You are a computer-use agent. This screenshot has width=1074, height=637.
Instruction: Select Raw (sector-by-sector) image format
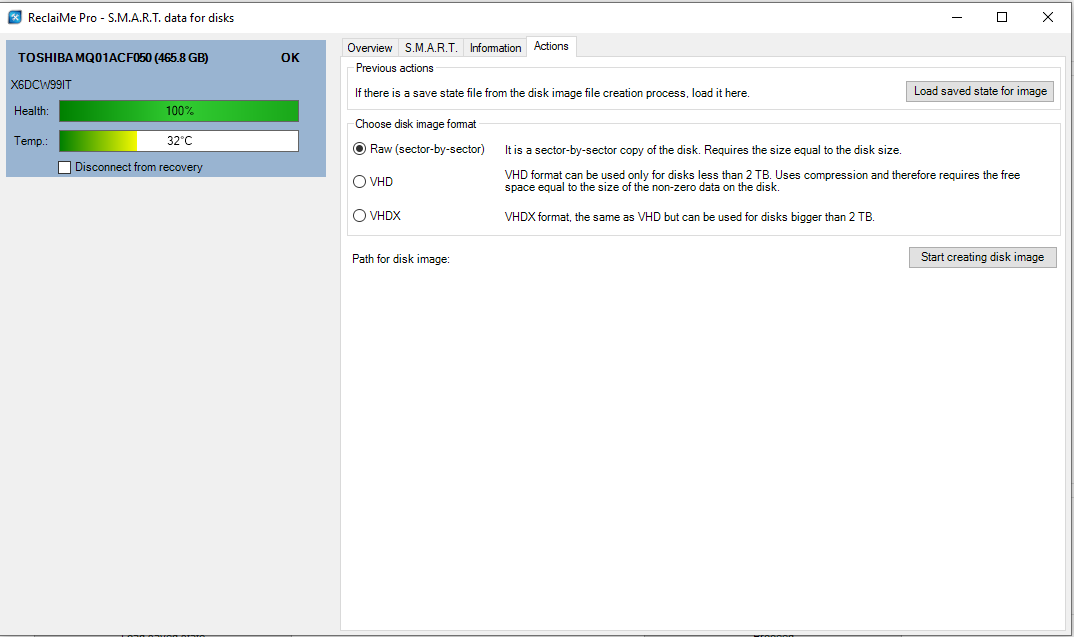click(x=419, y=149)
